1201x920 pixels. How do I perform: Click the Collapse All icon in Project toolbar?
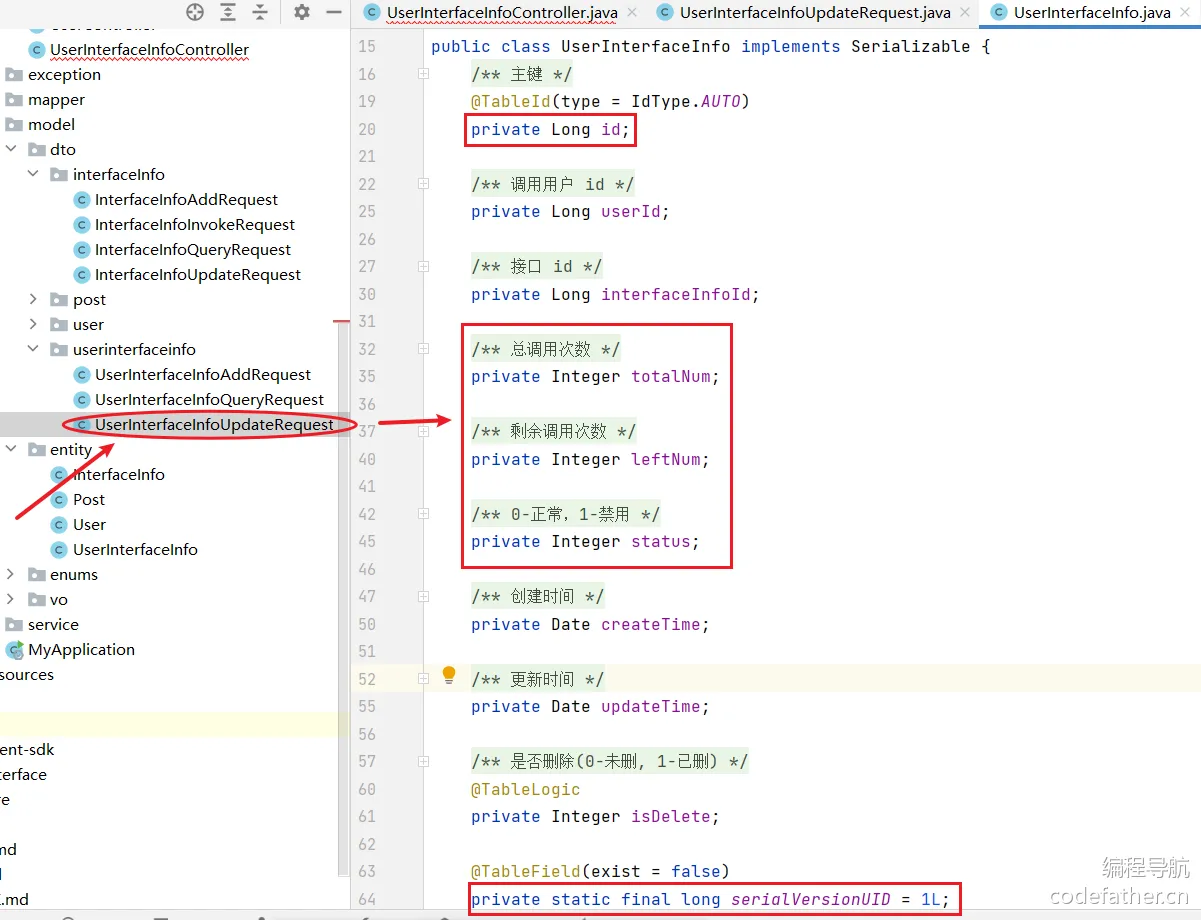(260, 12)
